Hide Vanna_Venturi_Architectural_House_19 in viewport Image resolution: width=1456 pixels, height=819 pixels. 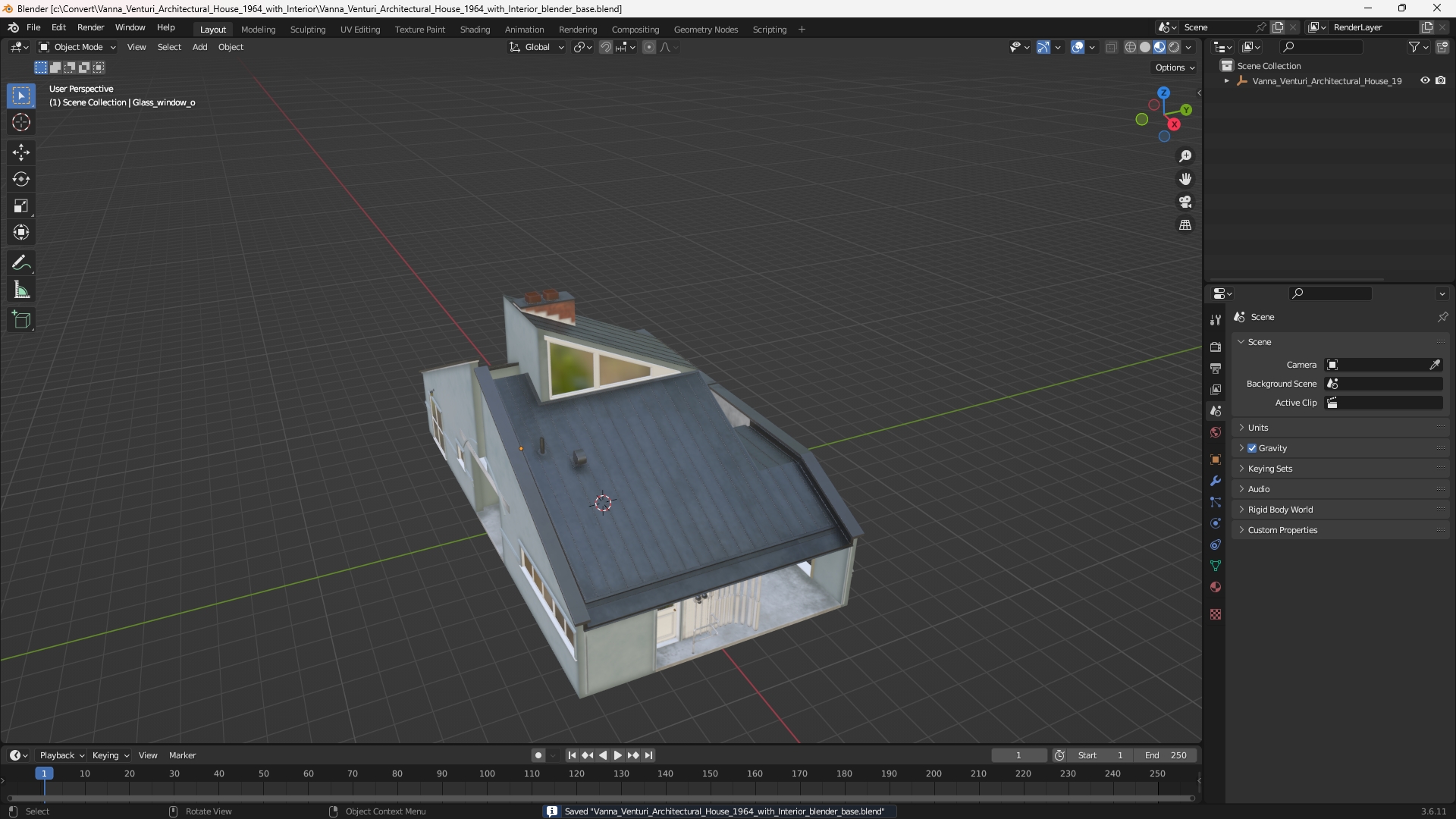tap(1425, 80)
